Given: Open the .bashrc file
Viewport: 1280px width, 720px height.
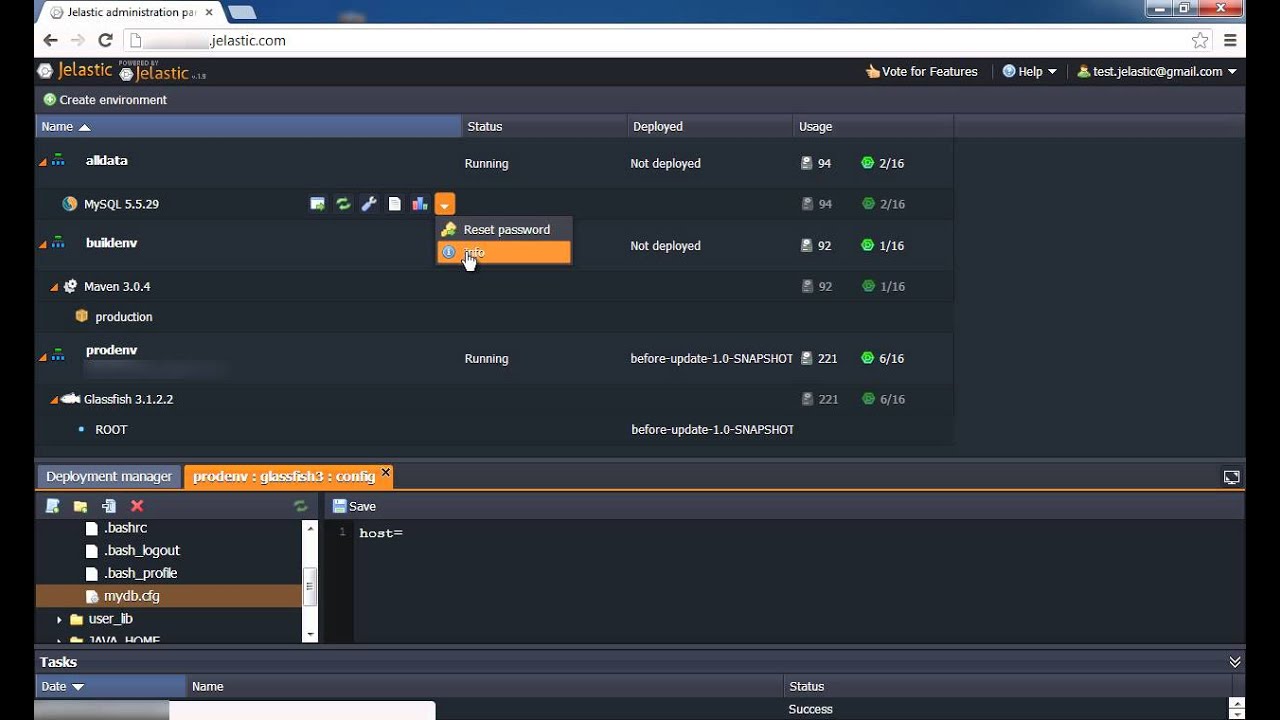Looking at the screenshot, I should [x=125, y=528].
